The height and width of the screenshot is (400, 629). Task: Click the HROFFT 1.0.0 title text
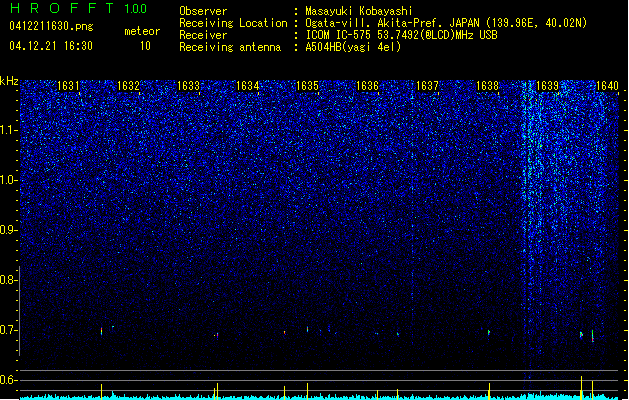(x=79, y=8)
